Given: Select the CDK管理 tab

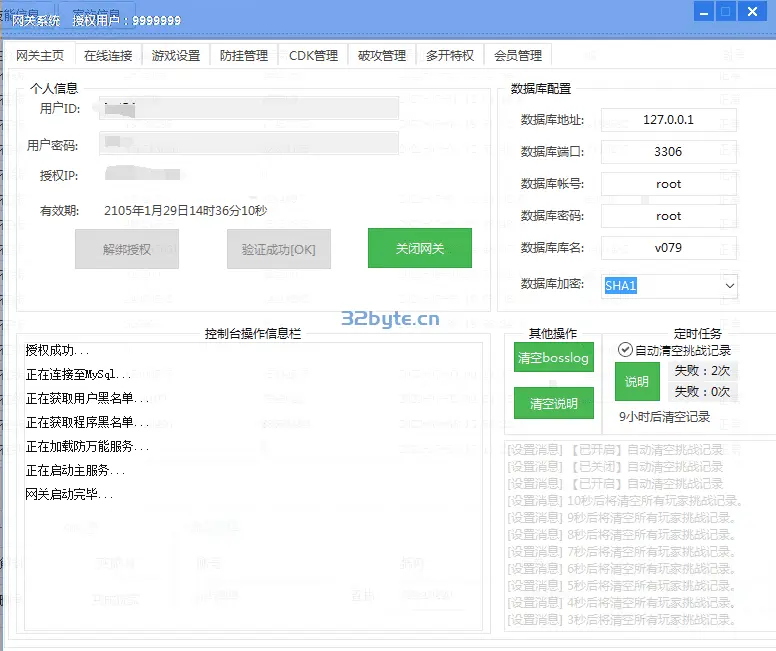Looking at the screenshot, I should point(313,55).
